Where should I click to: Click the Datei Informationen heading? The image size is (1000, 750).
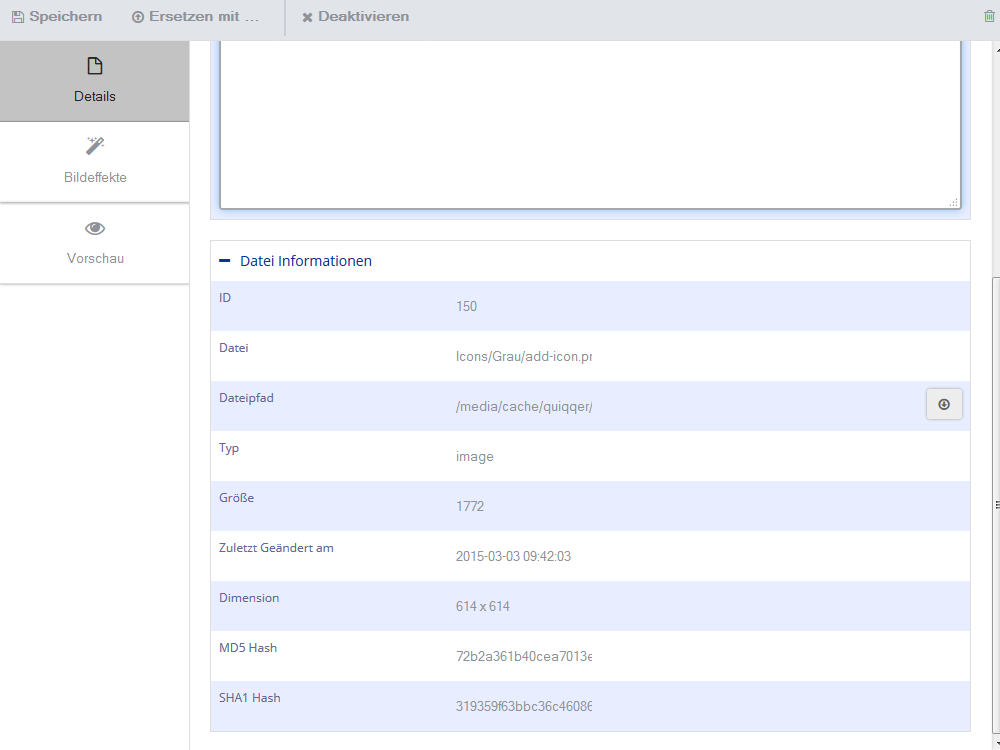(x=305, y=261)
